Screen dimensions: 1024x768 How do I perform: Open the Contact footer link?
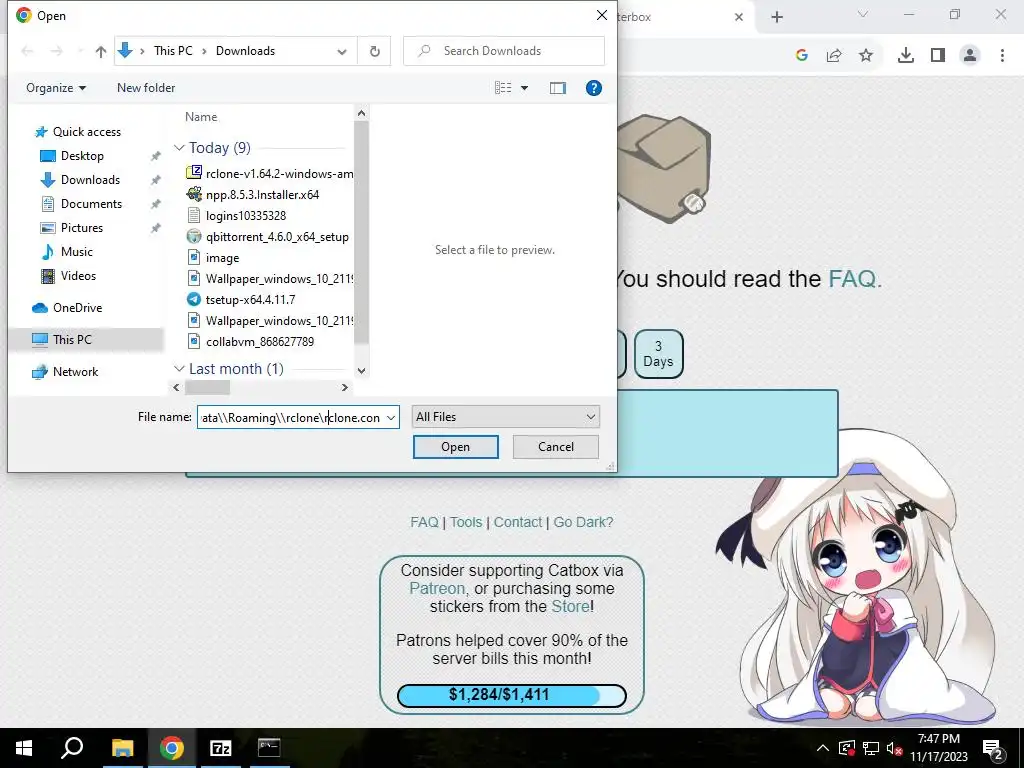coord(517,522)
